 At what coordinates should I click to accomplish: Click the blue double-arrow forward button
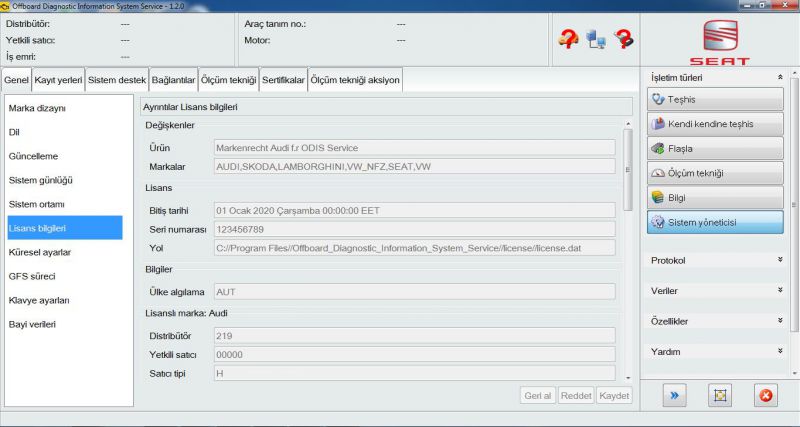[x=674, y=395]
